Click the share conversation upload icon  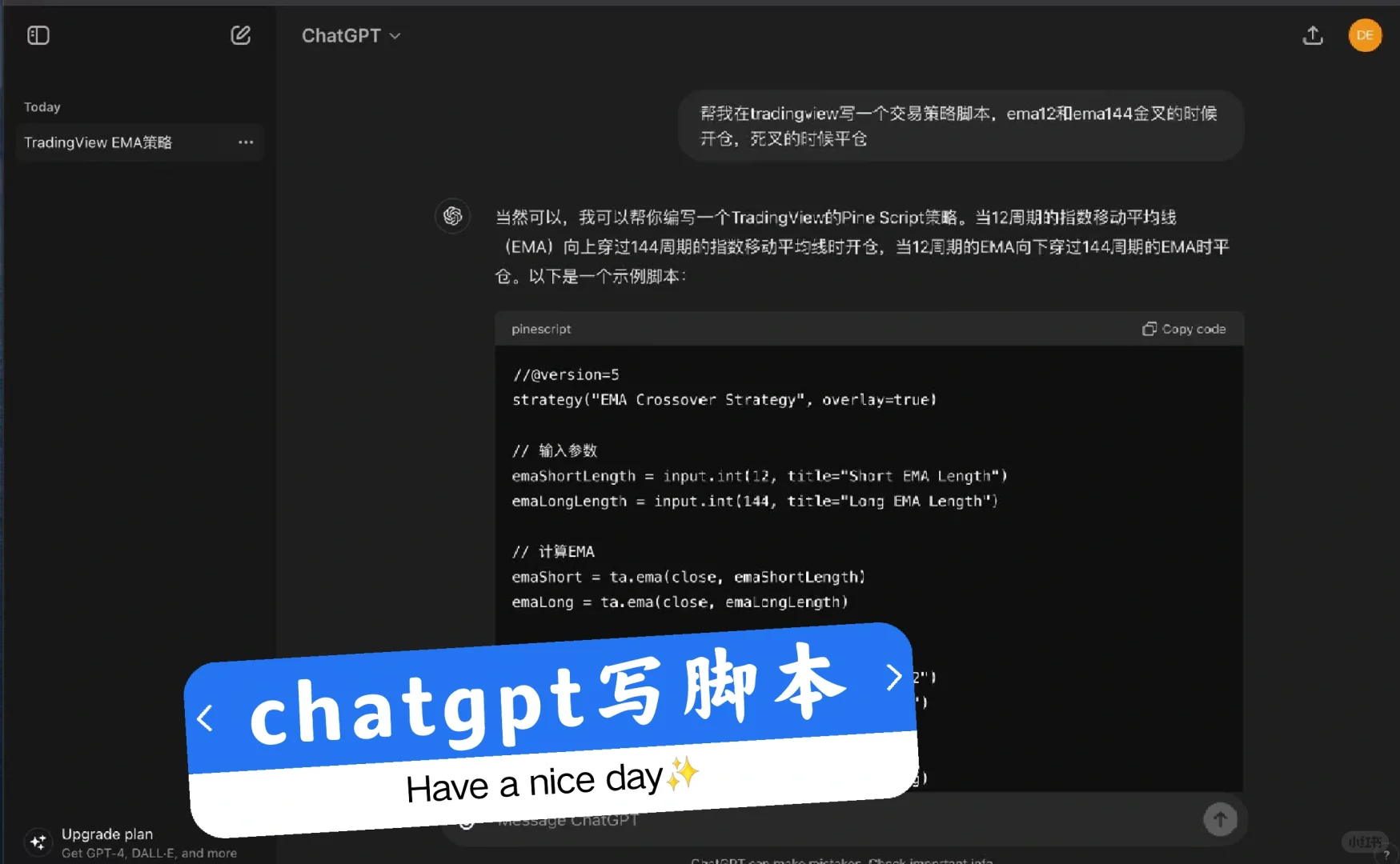1313,35
